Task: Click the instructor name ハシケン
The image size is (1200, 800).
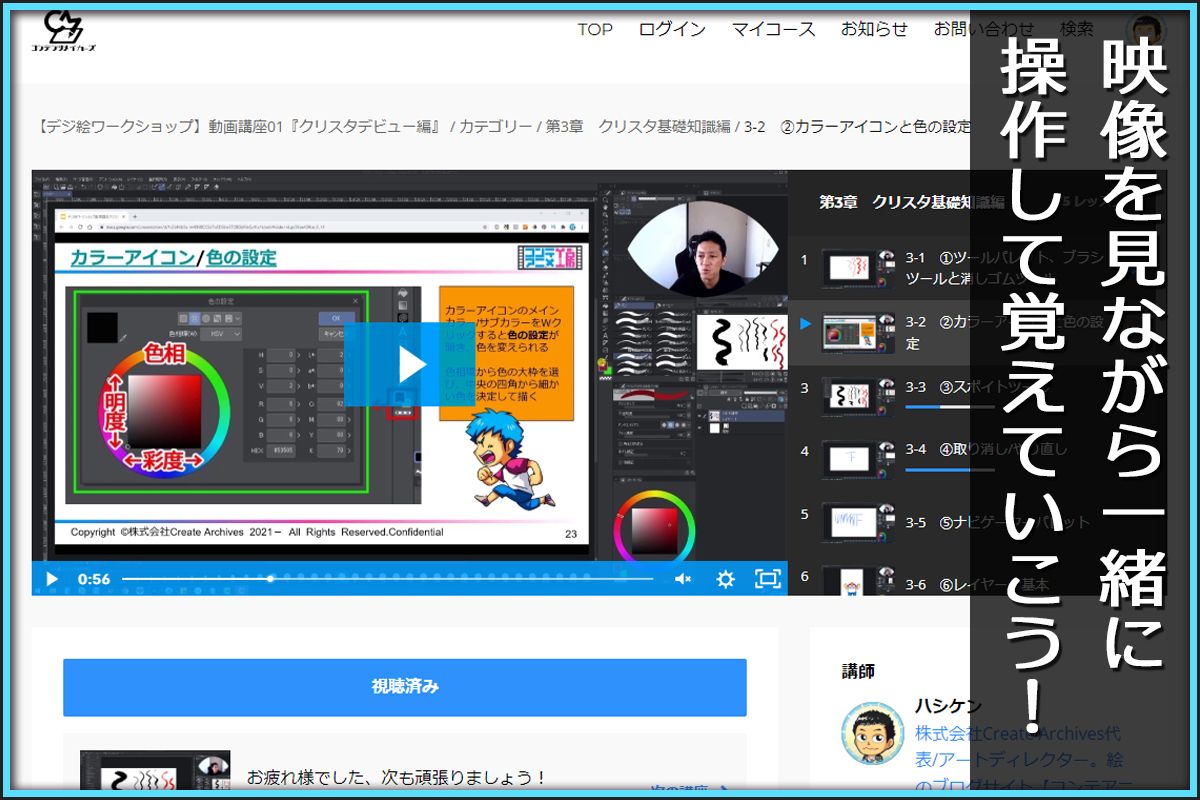Action: tap(947, 706)
